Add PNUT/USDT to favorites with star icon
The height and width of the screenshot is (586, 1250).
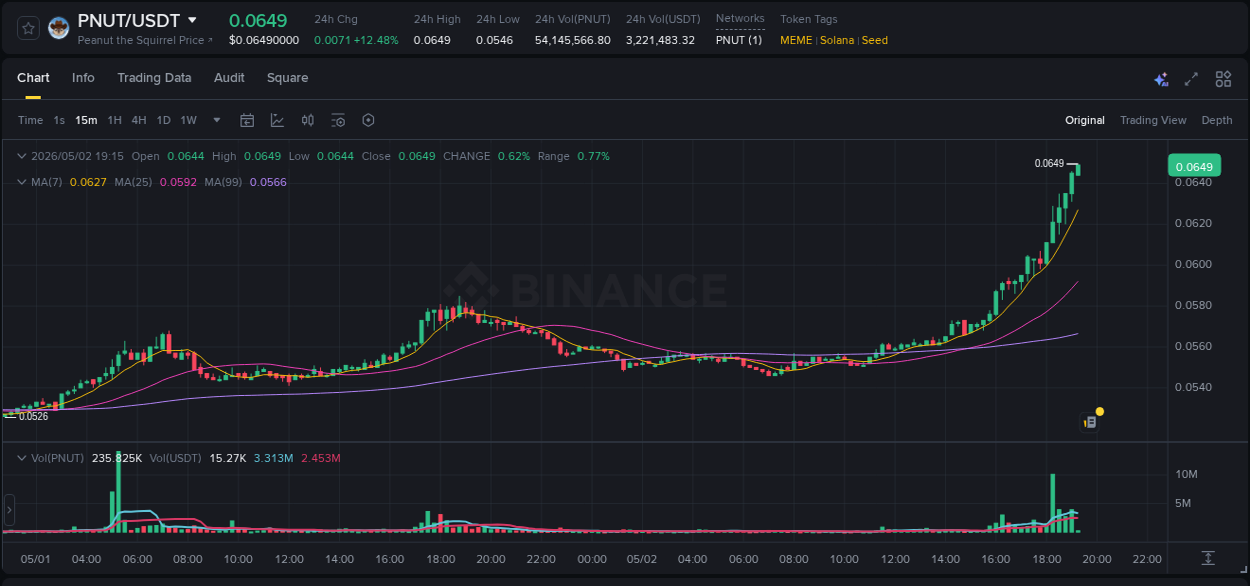coord(29,28)
